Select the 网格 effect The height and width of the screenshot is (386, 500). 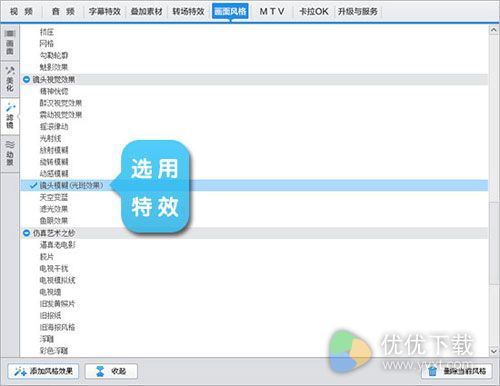tap(46, 44)
